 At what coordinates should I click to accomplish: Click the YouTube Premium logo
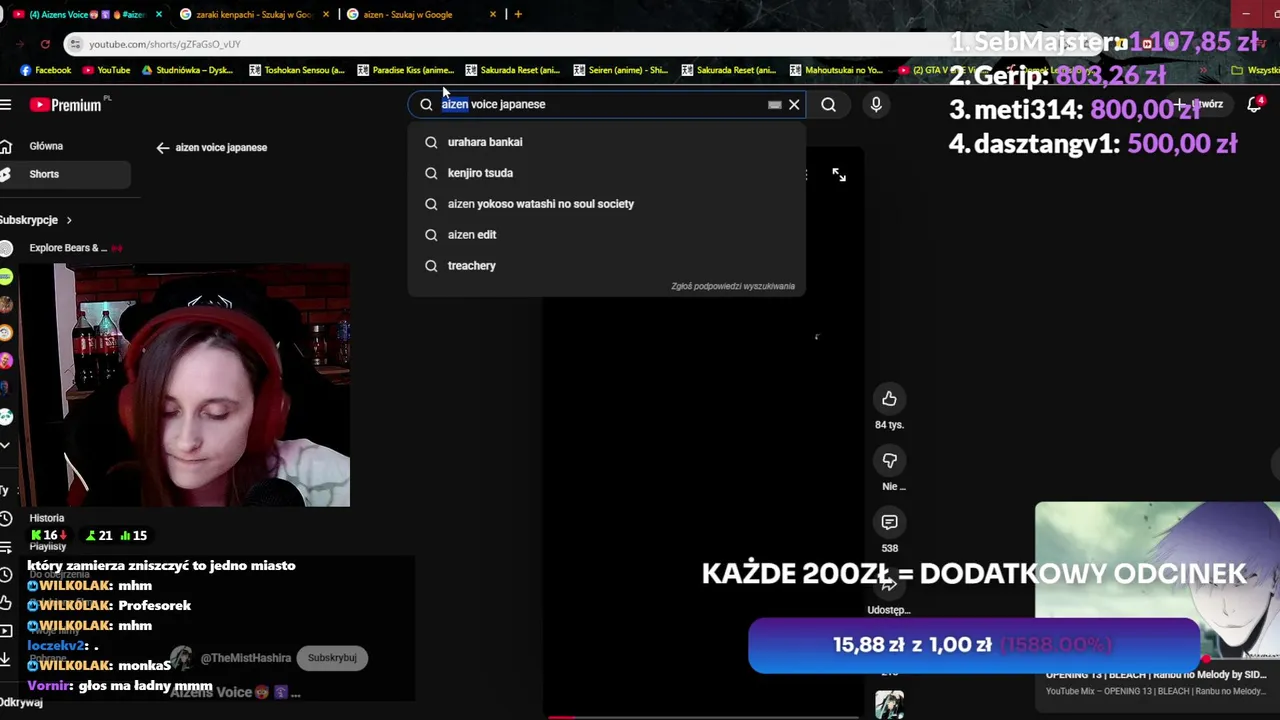coord(66,105)
